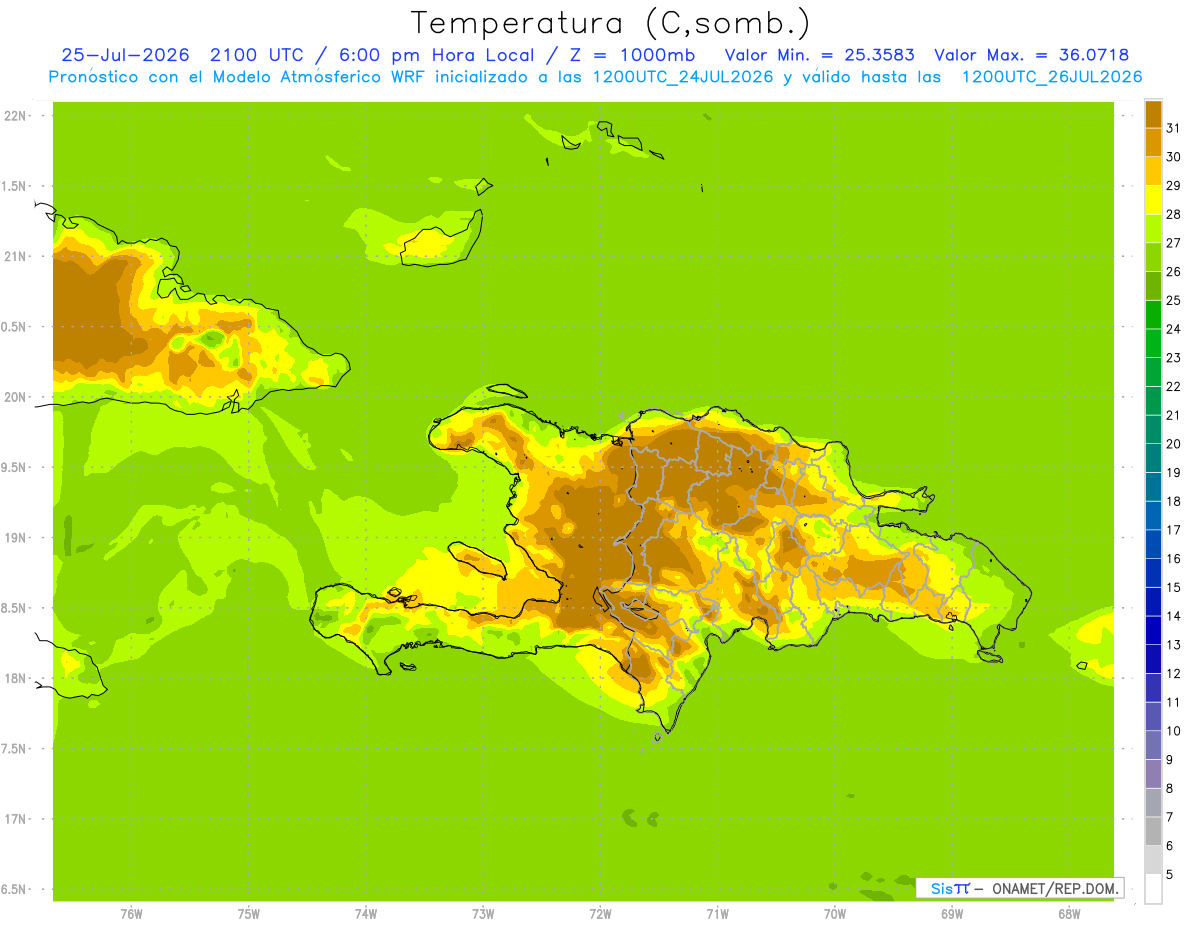Click the '76W' longitude label
The width and height of the screenshot is (1200, 927).
[x=131, y=913]
